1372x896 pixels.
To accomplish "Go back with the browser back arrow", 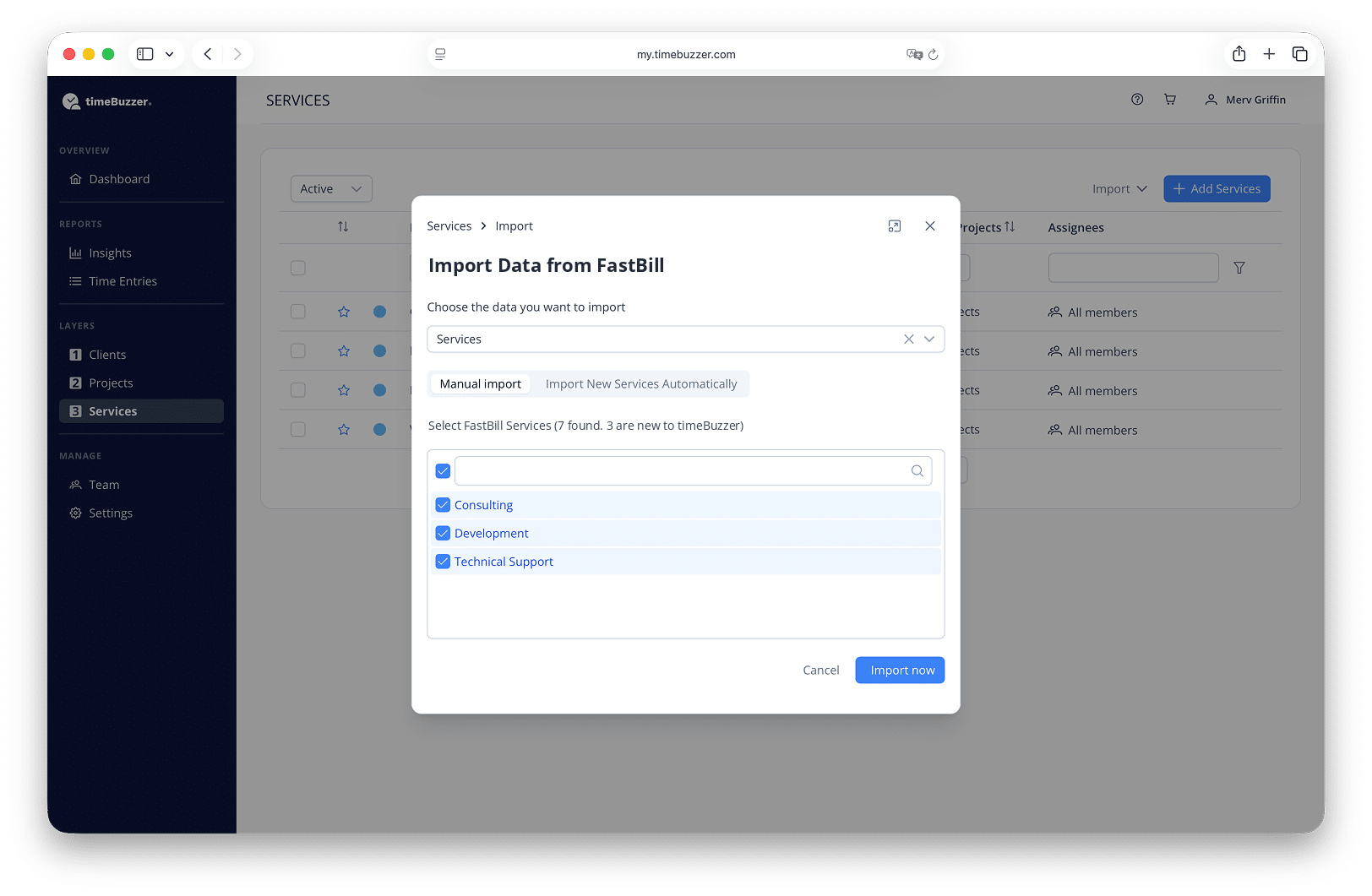I will click(208, 54).
